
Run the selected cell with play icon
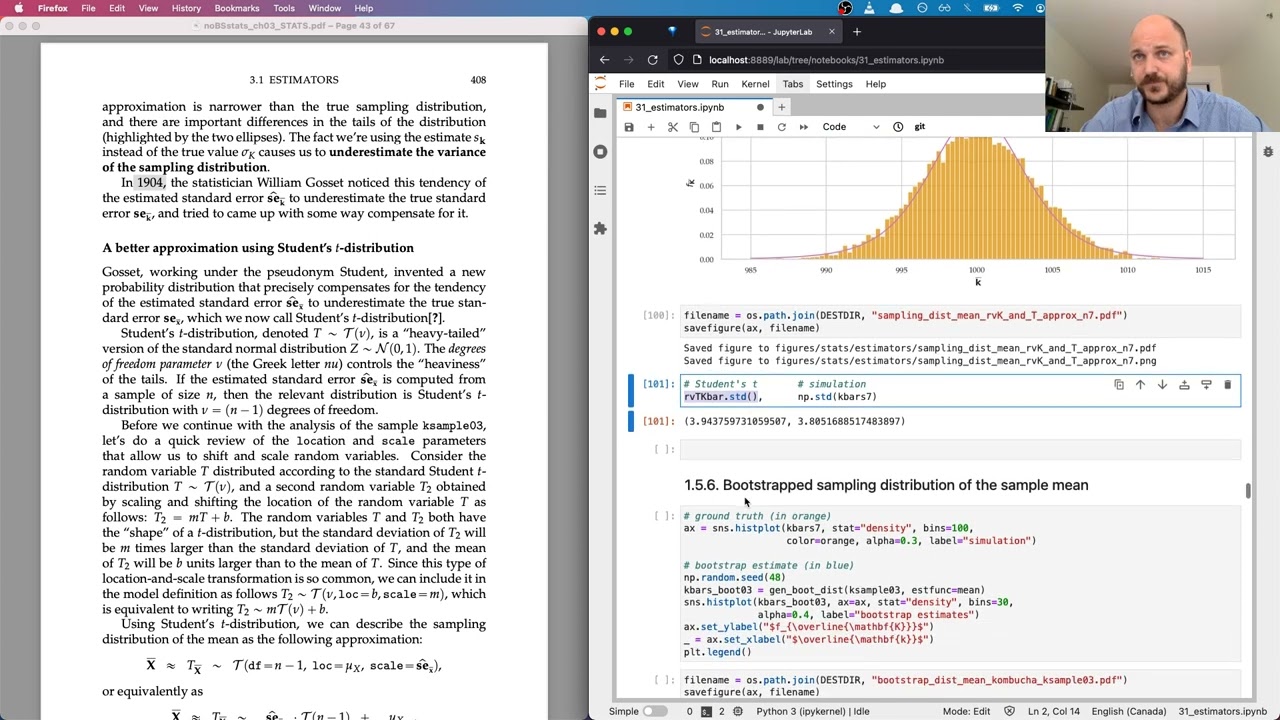click(x=738, y=127)
